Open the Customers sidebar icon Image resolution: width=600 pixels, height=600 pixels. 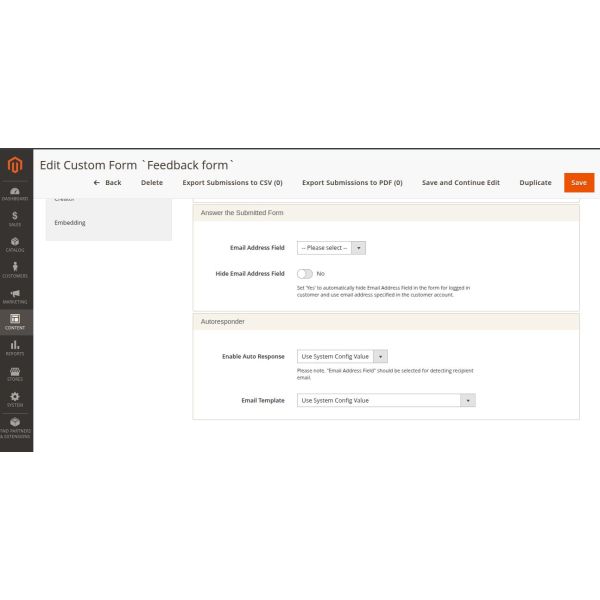tap(15, 270)
